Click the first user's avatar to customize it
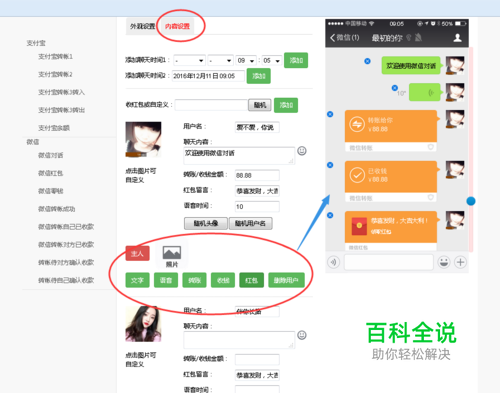Screen dimensions: 500x393 143,139
